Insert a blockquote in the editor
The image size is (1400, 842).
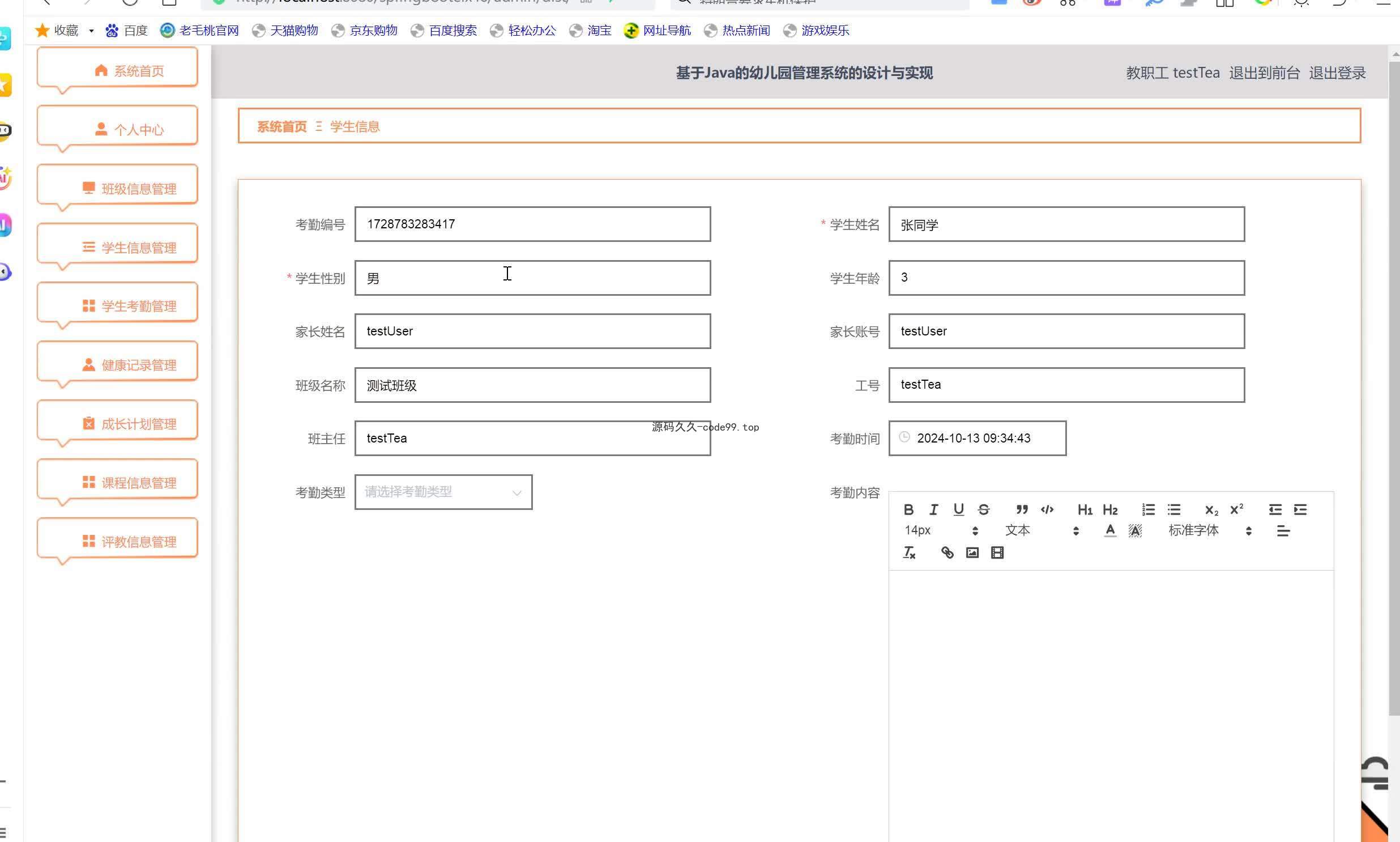pos(1022,509)
